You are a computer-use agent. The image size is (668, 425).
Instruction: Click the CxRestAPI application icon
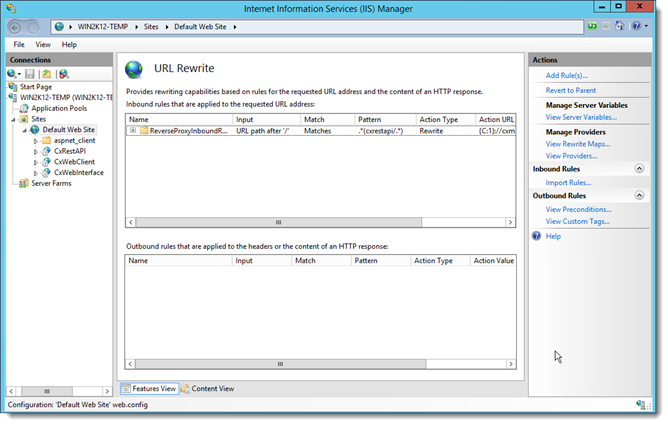(x=46, y=151)
